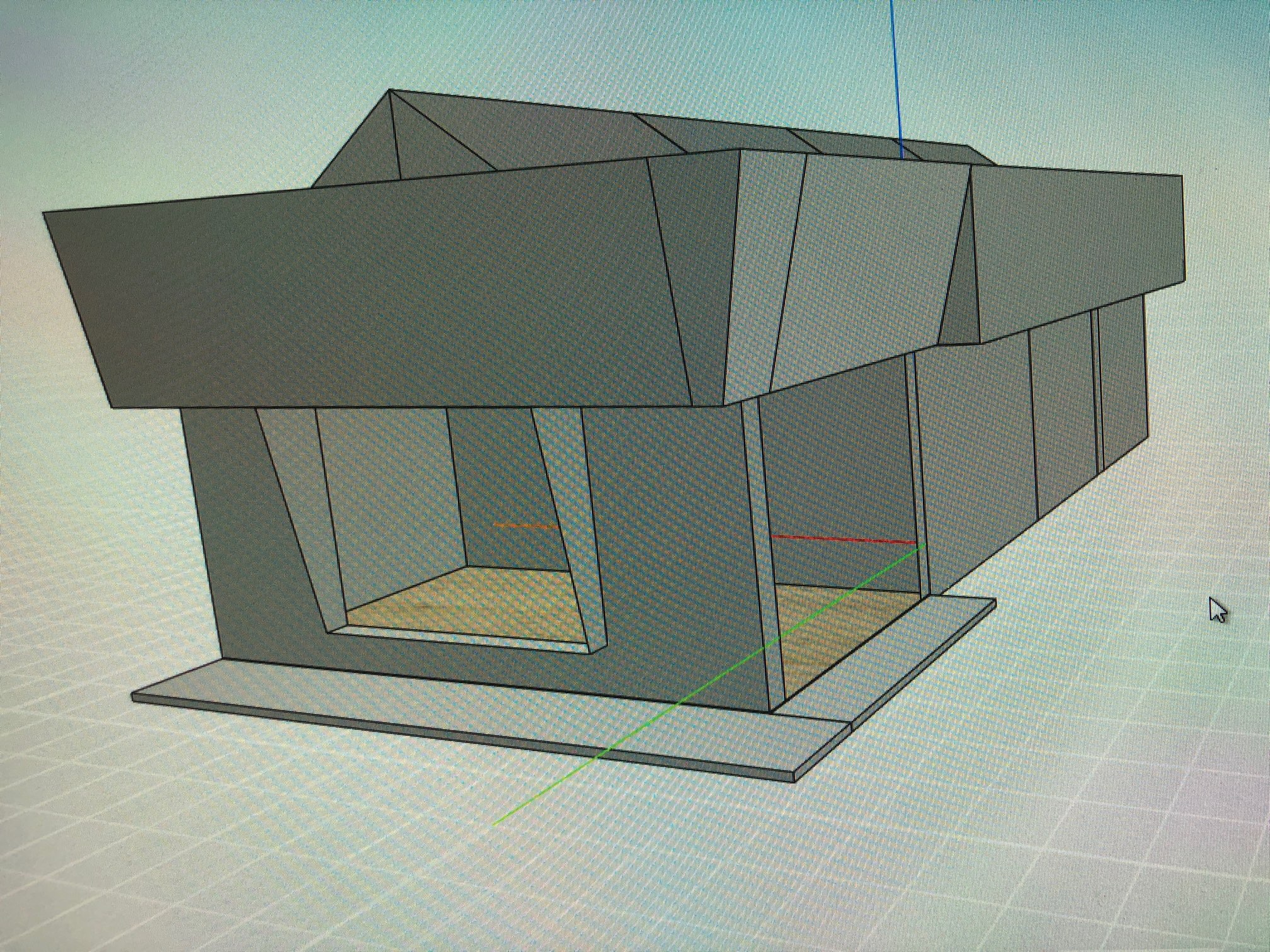Click the red axis line inside the doorway
Viewport: 1270px width, 952px height.
844,539
